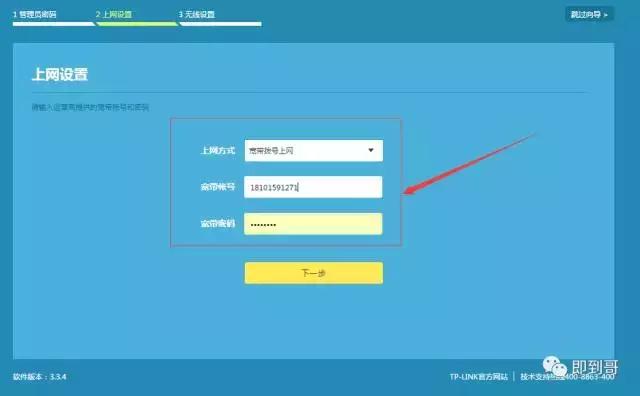Click the WeChat chat bubble icon
Image resolution: width=640 pixels, height=396 pixels.
[x=554, y=366]
